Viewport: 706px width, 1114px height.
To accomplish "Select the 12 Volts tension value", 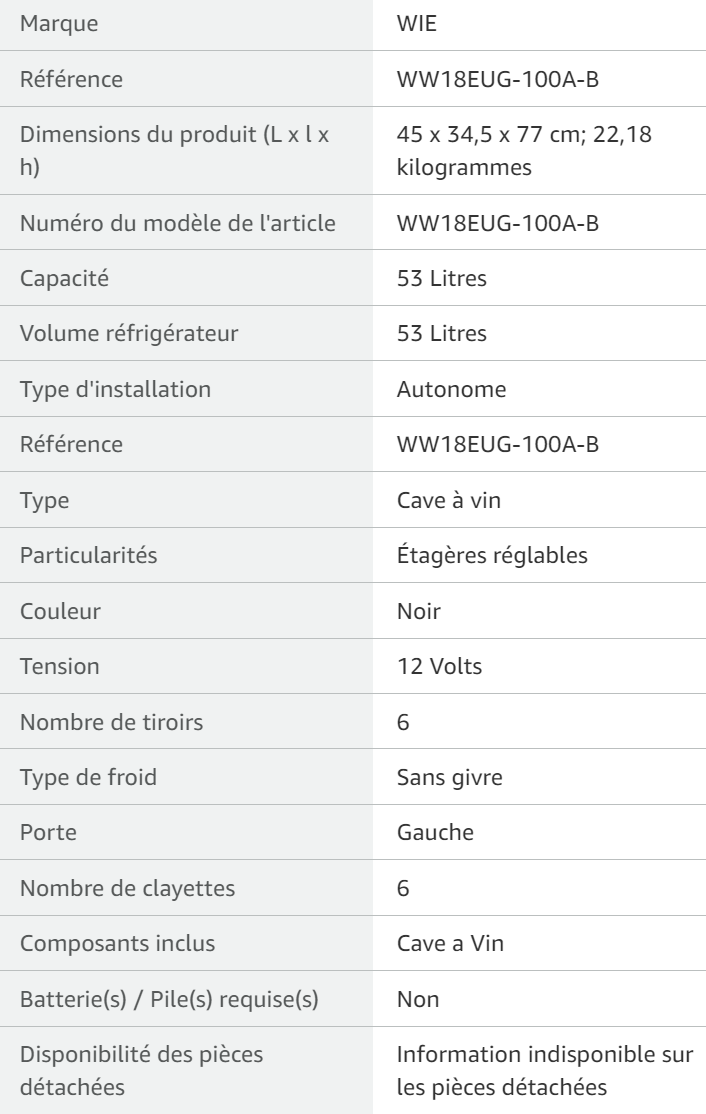I will pos(440,666).
